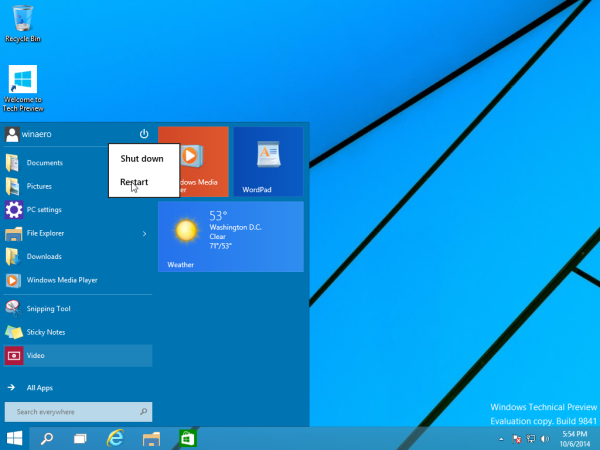Open File Explorer from the taskbar
Viewport: 600px width, 450px height.
pos(151,439)
